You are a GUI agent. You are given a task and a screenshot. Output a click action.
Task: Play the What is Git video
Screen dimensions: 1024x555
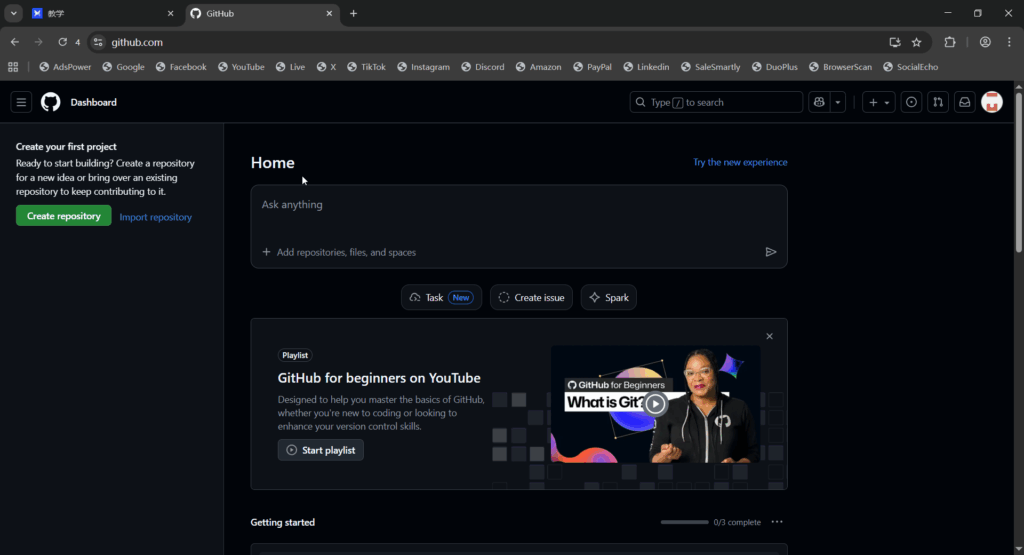pos(655,404)
